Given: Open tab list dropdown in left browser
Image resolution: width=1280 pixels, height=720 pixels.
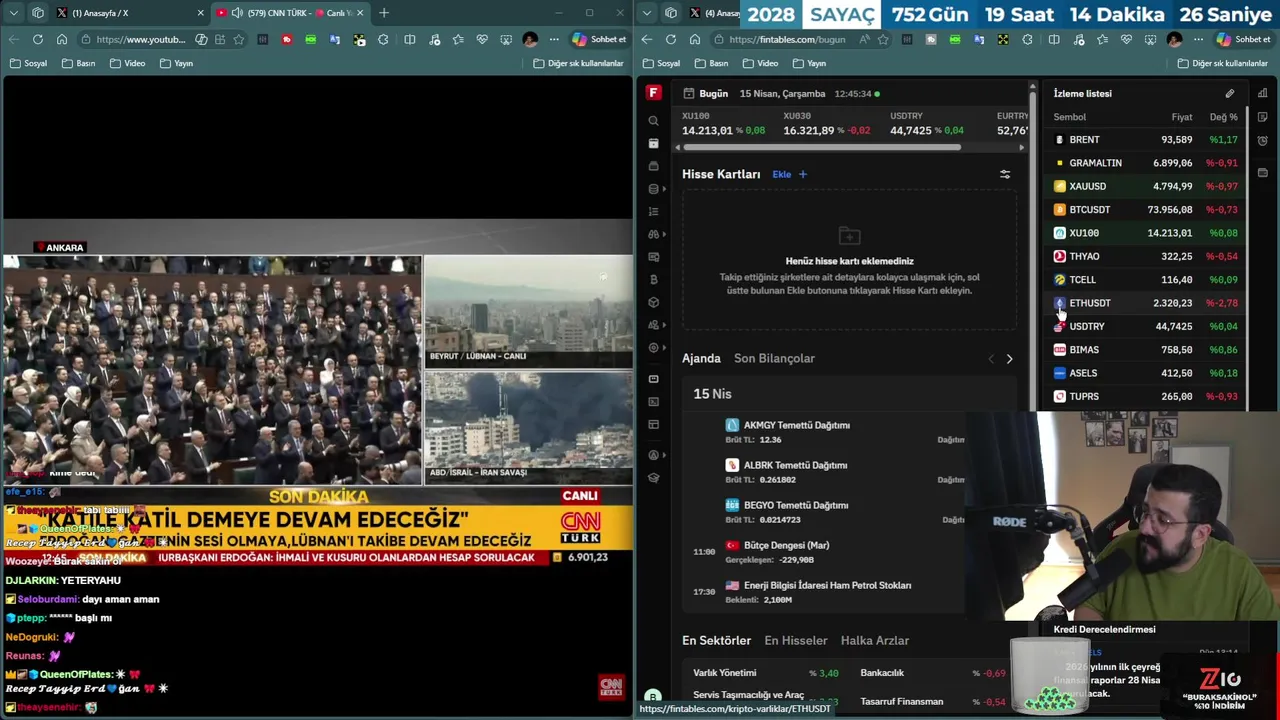Looking at the screenshot, I should coord(13,13).
